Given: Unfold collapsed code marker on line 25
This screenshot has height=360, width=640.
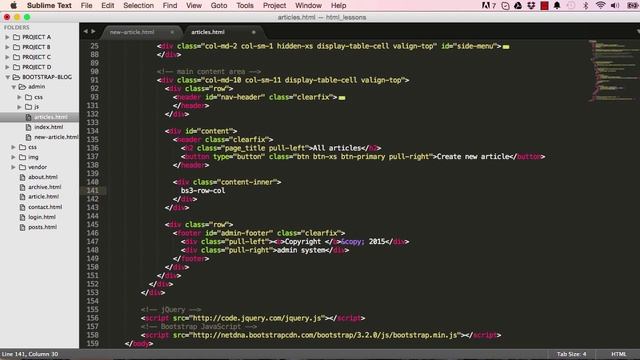Looking at the screenshot, I should coord(506,47).
